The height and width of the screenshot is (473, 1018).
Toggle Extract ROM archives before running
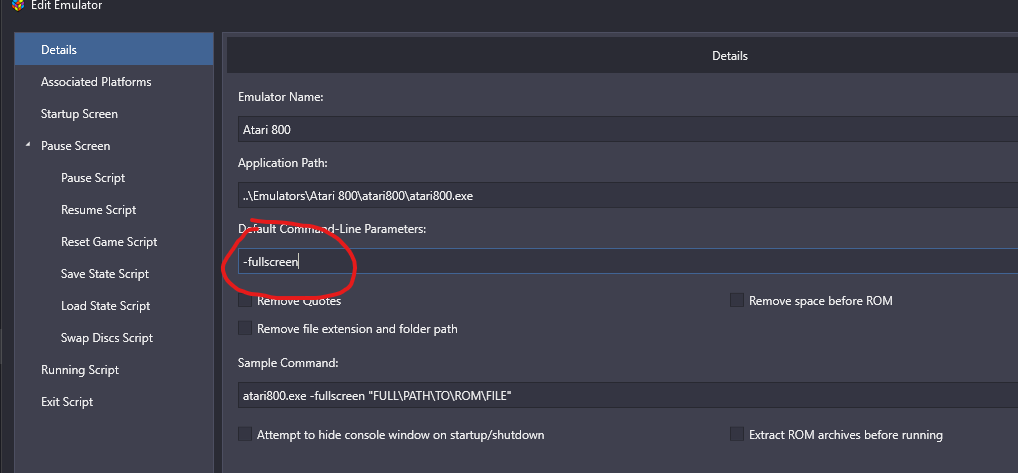[737, 434]
